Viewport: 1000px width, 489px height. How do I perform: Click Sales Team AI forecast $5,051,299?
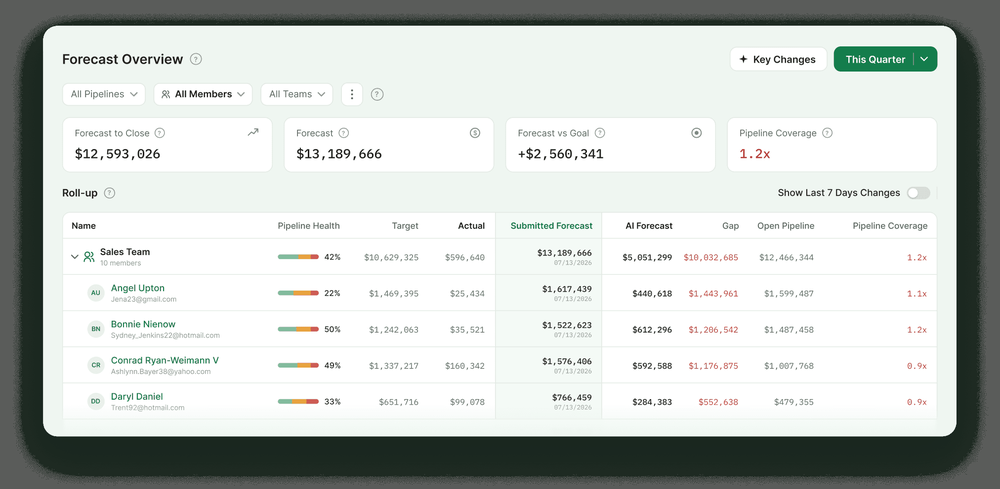tap(647, 258)
